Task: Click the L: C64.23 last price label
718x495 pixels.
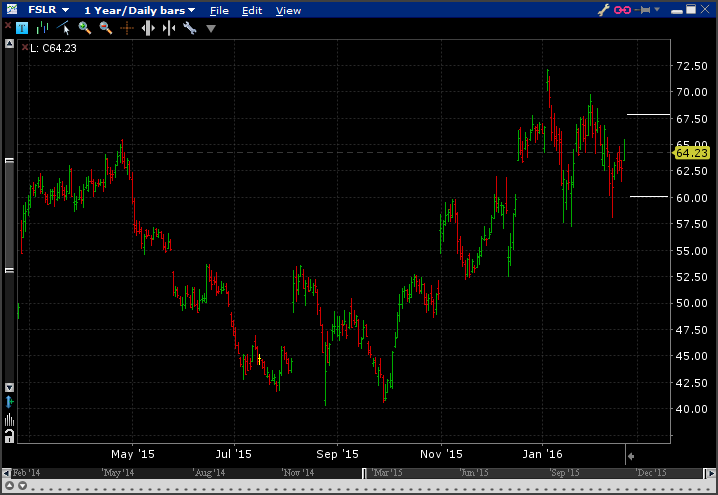Action: 53,48
